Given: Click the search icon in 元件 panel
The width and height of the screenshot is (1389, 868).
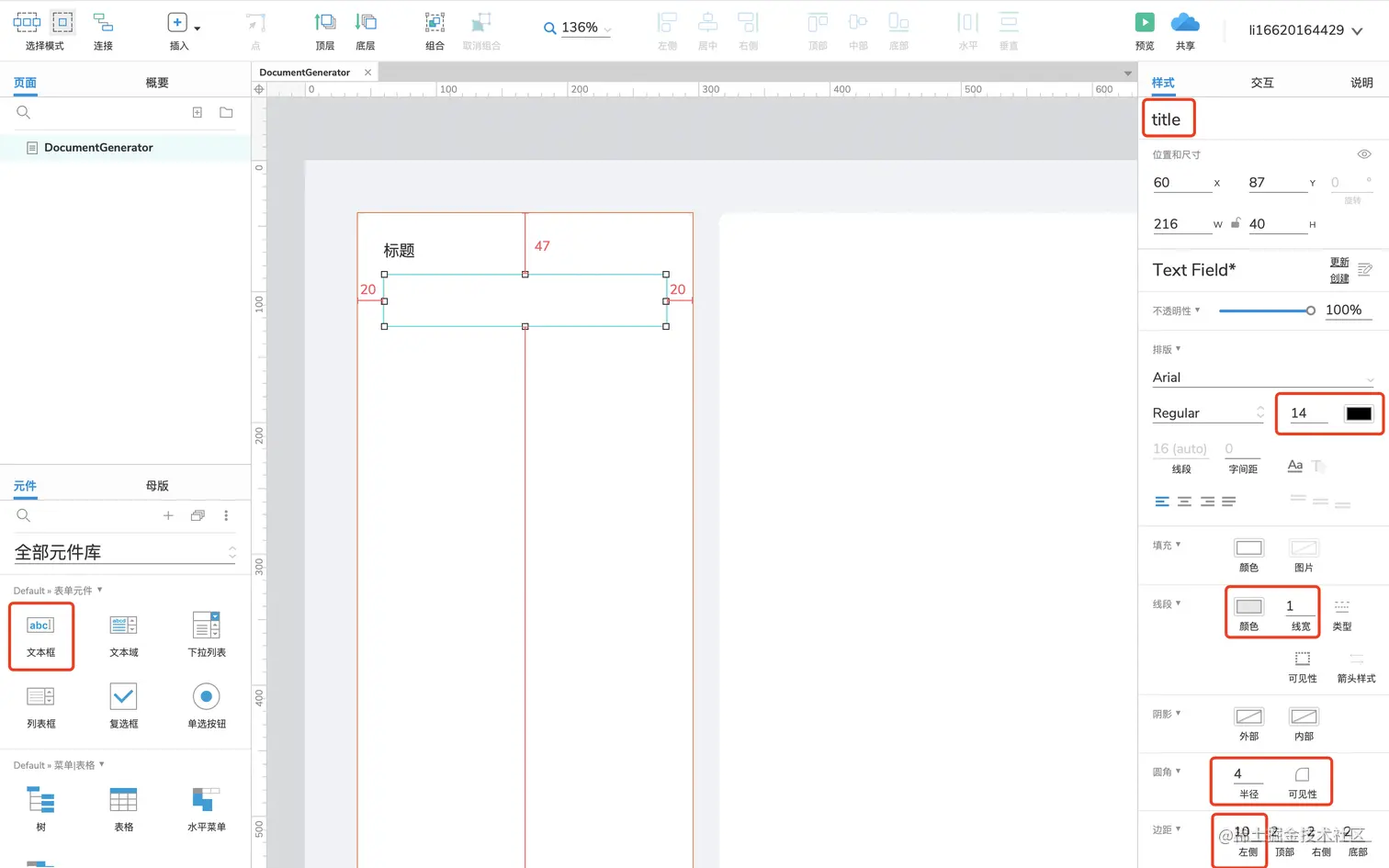Looking at the screenshot, I should click(24, 515).
